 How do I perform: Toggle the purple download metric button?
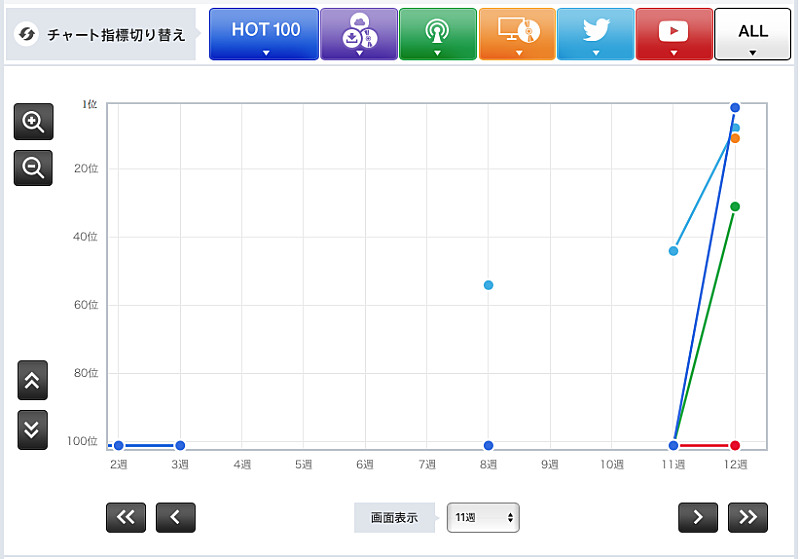coord(358,35)
